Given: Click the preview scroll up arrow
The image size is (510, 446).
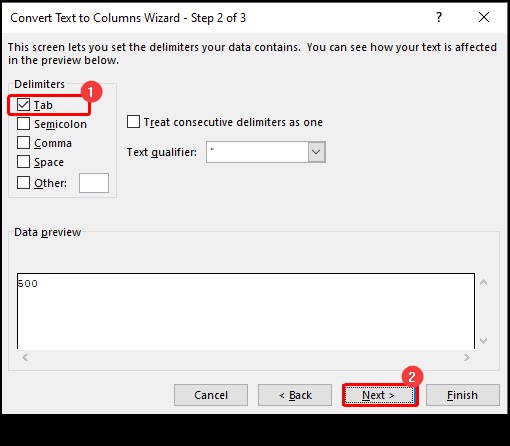Looking at the screenshot, I should pyautogui.click(x=484, y=283).
